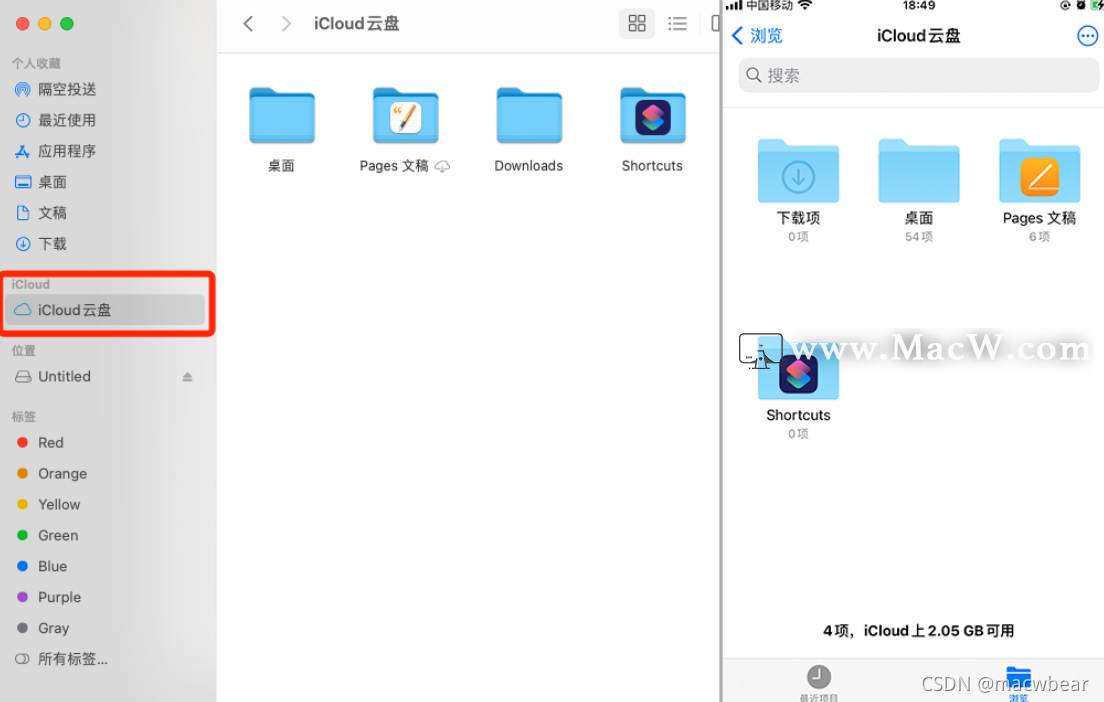Click the iCloud storage status text on iPhone
The width and height of the screenshot is (1104, 702).
coord(918,631)
